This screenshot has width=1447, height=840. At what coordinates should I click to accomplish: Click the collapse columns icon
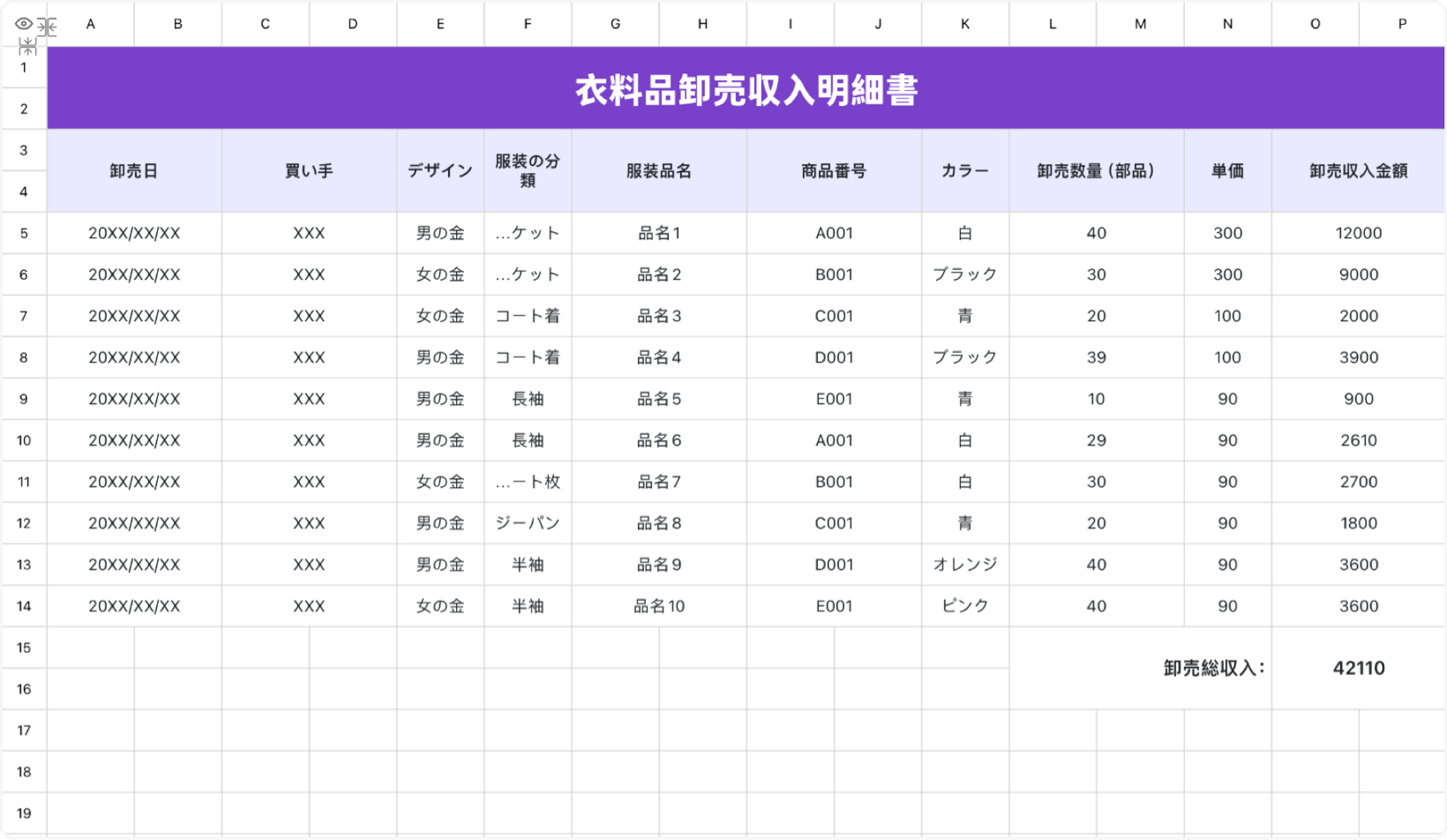pos(47,27)
